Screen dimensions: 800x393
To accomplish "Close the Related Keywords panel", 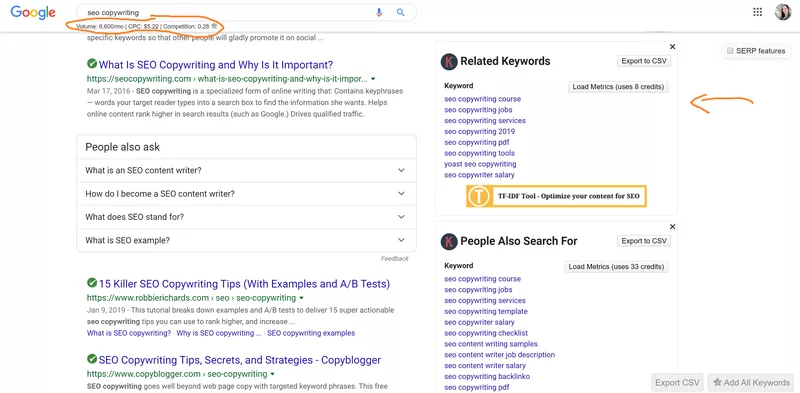I will click(672, 47).
